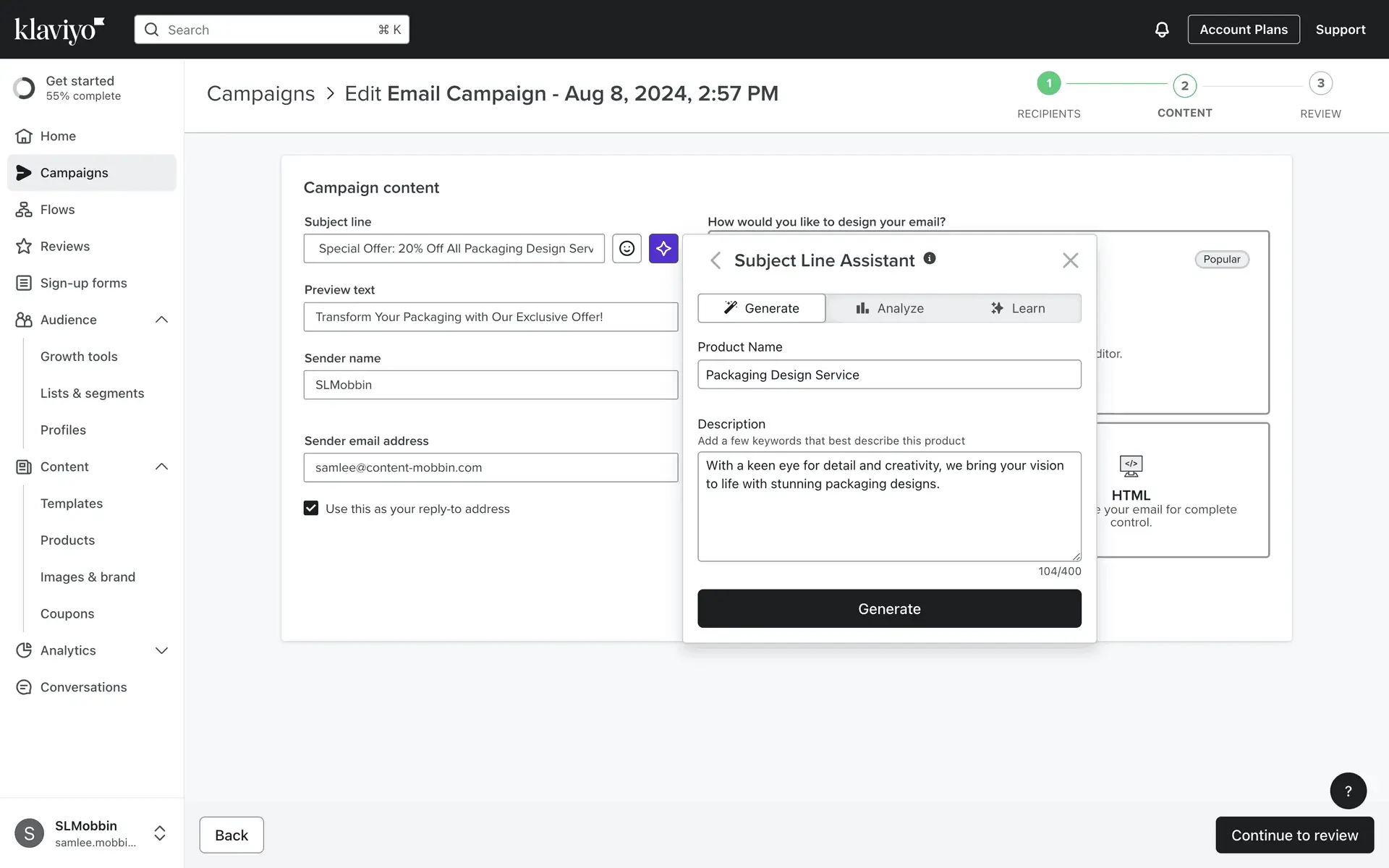Collapse the Content sidebar section
1389x868 pixels.
[x=161, y=467]
